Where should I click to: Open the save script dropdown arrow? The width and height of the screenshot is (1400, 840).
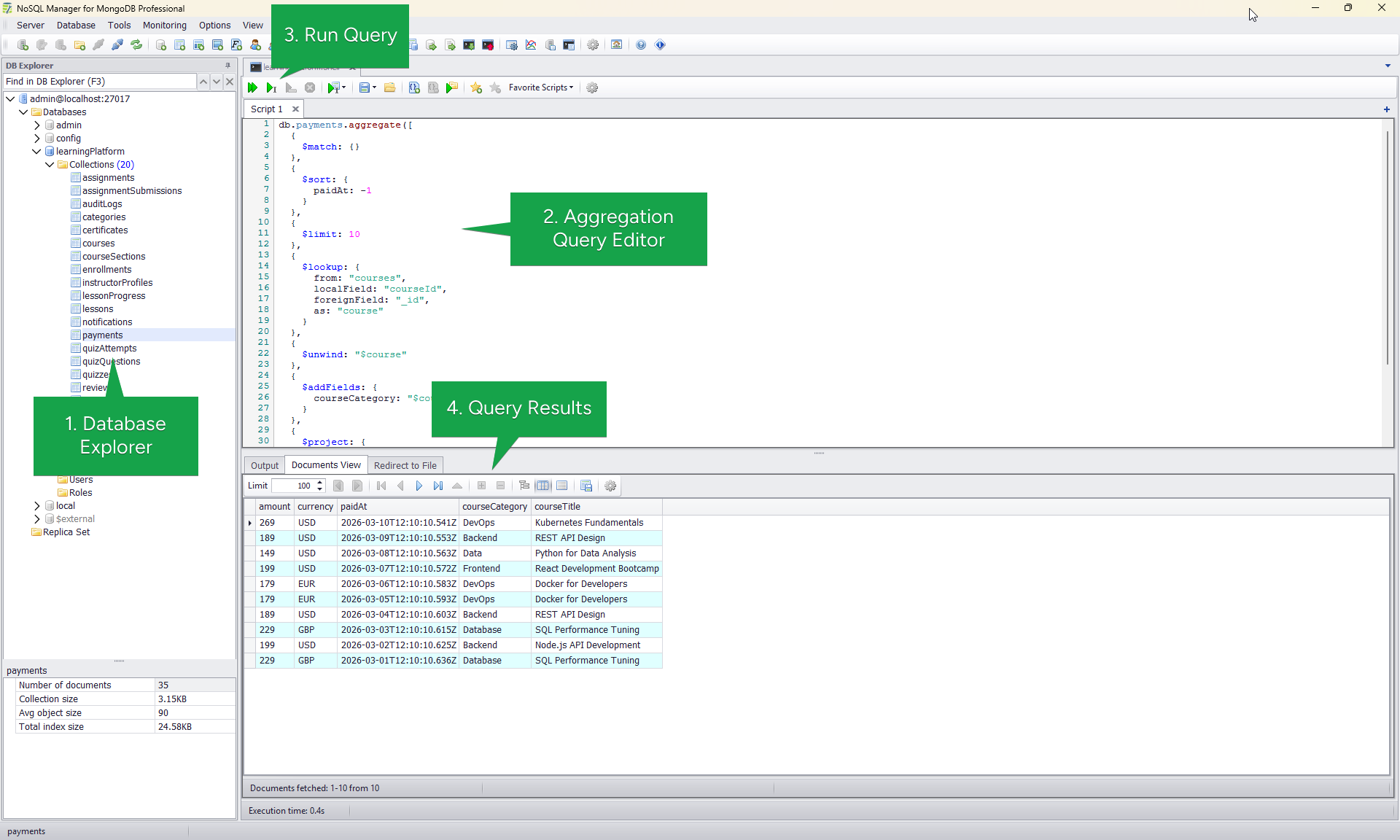(375, 87)
